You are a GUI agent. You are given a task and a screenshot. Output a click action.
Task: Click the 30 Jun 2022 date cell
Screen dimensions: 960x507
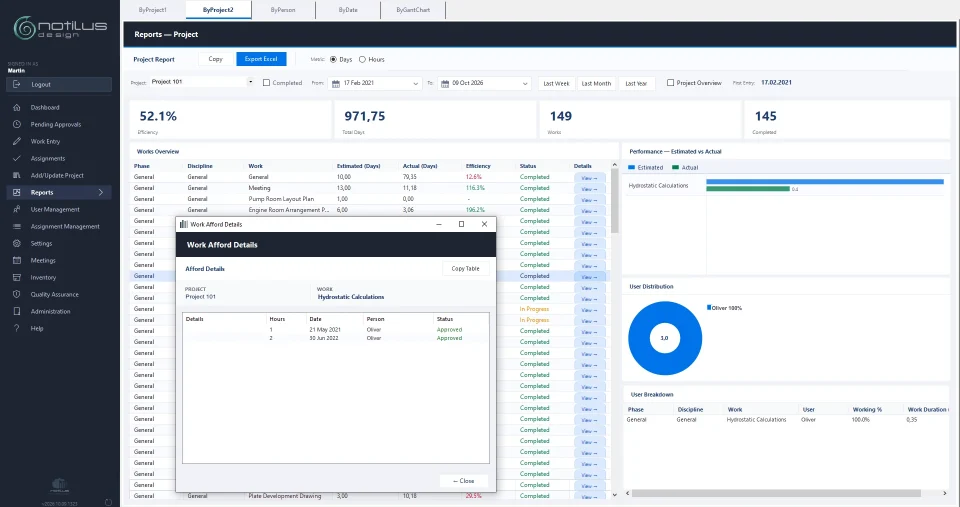323,338
